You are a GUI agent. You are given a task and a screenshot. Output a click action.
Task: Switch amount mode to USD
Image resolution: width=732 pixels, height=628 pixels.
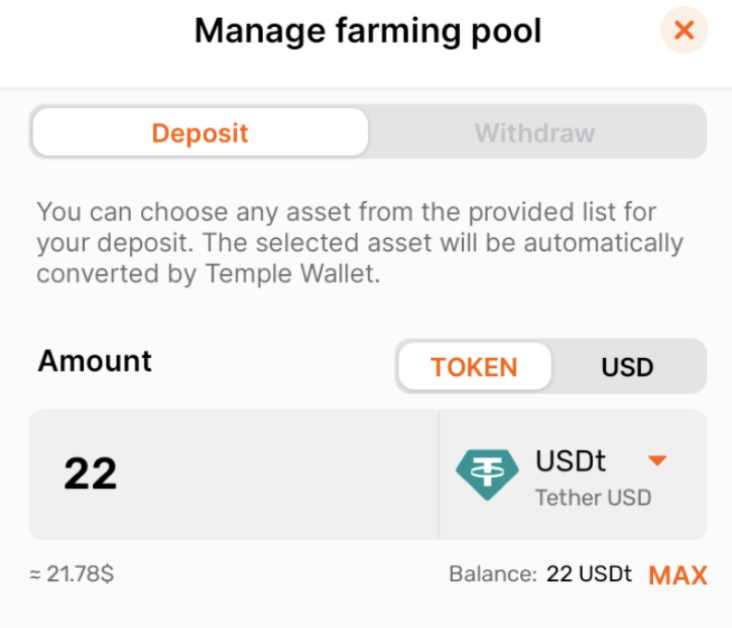pyautogui.click(x=627, y=367)
